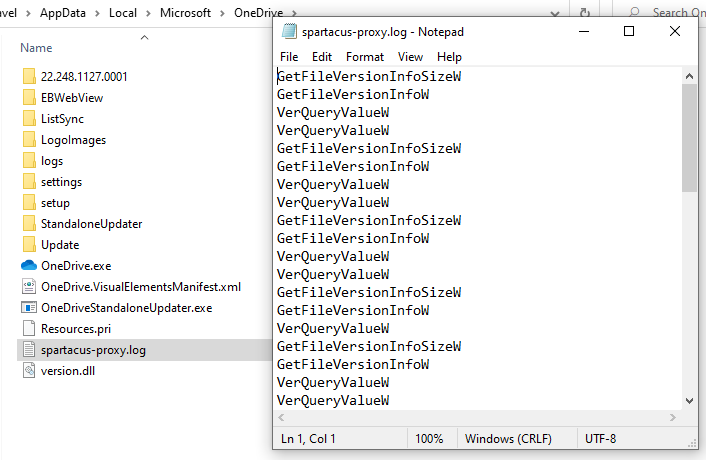
Task: Click first line GetFileVersionInfoSizeW in Notepad
Action: (369, 76)
